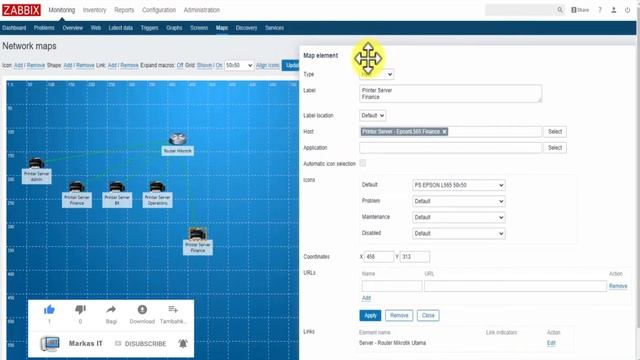
Task: Toggle Automatic icon selection checkbox
Action: point(362,163)
